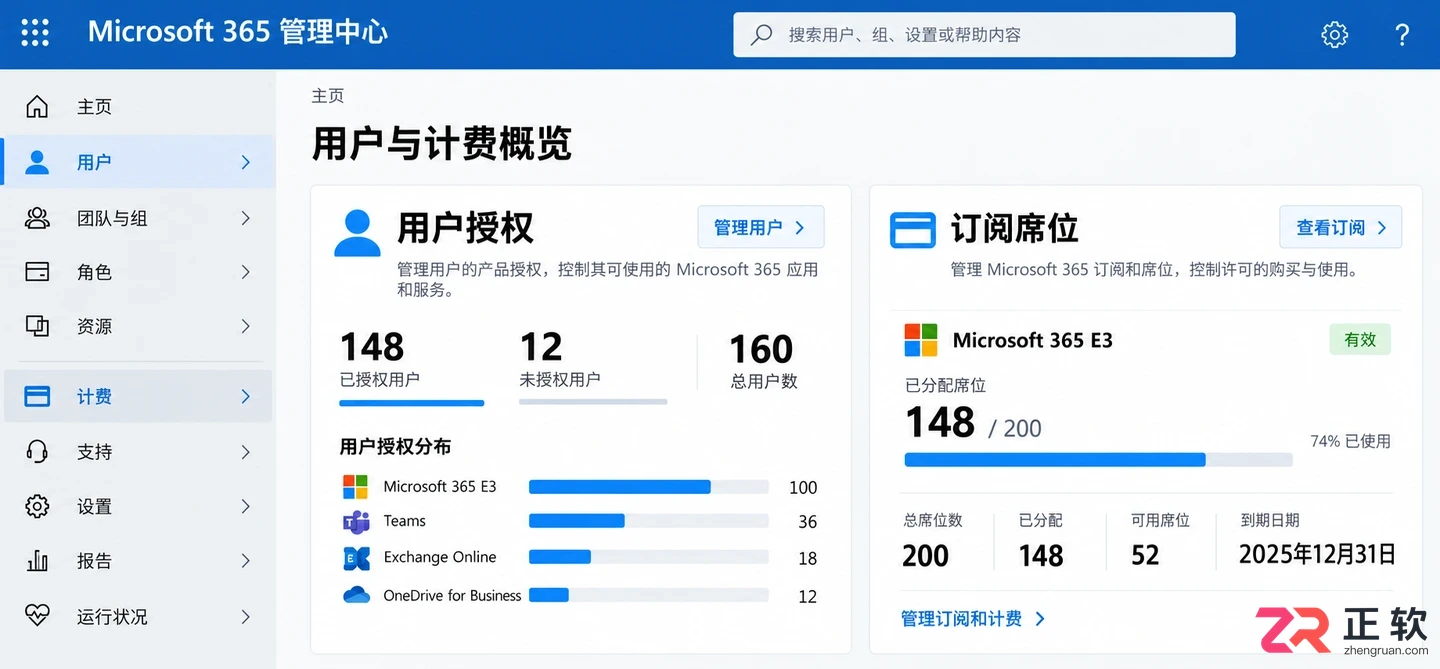
Task: Click the 支持 headset icon
Action: [37, 452]
